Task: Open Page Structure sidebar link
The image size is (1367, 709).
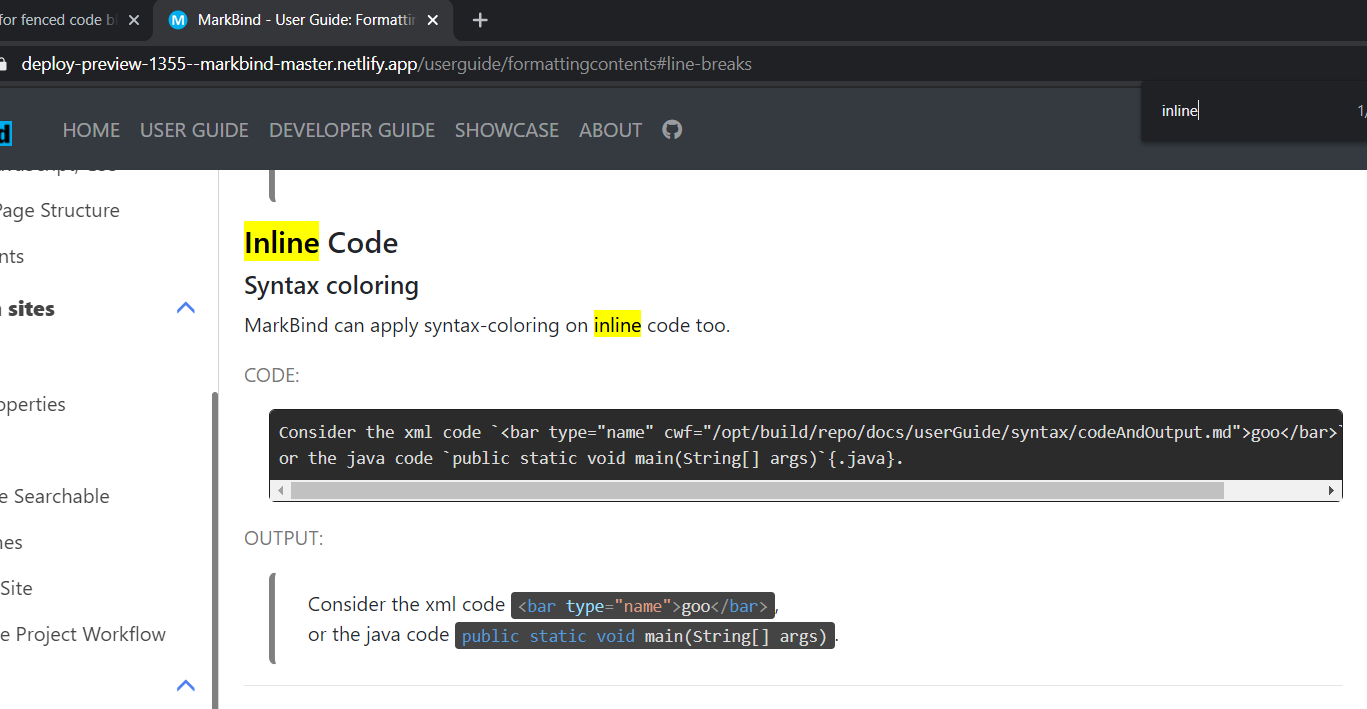Action: click(59, 211)
